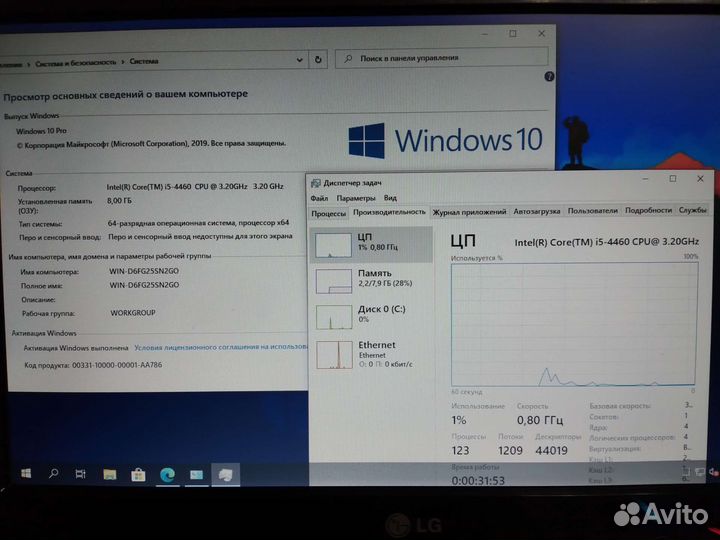Refresh the Control Panel address bar
This screenshot has height=540, width=720.
[x=318, y=59]
